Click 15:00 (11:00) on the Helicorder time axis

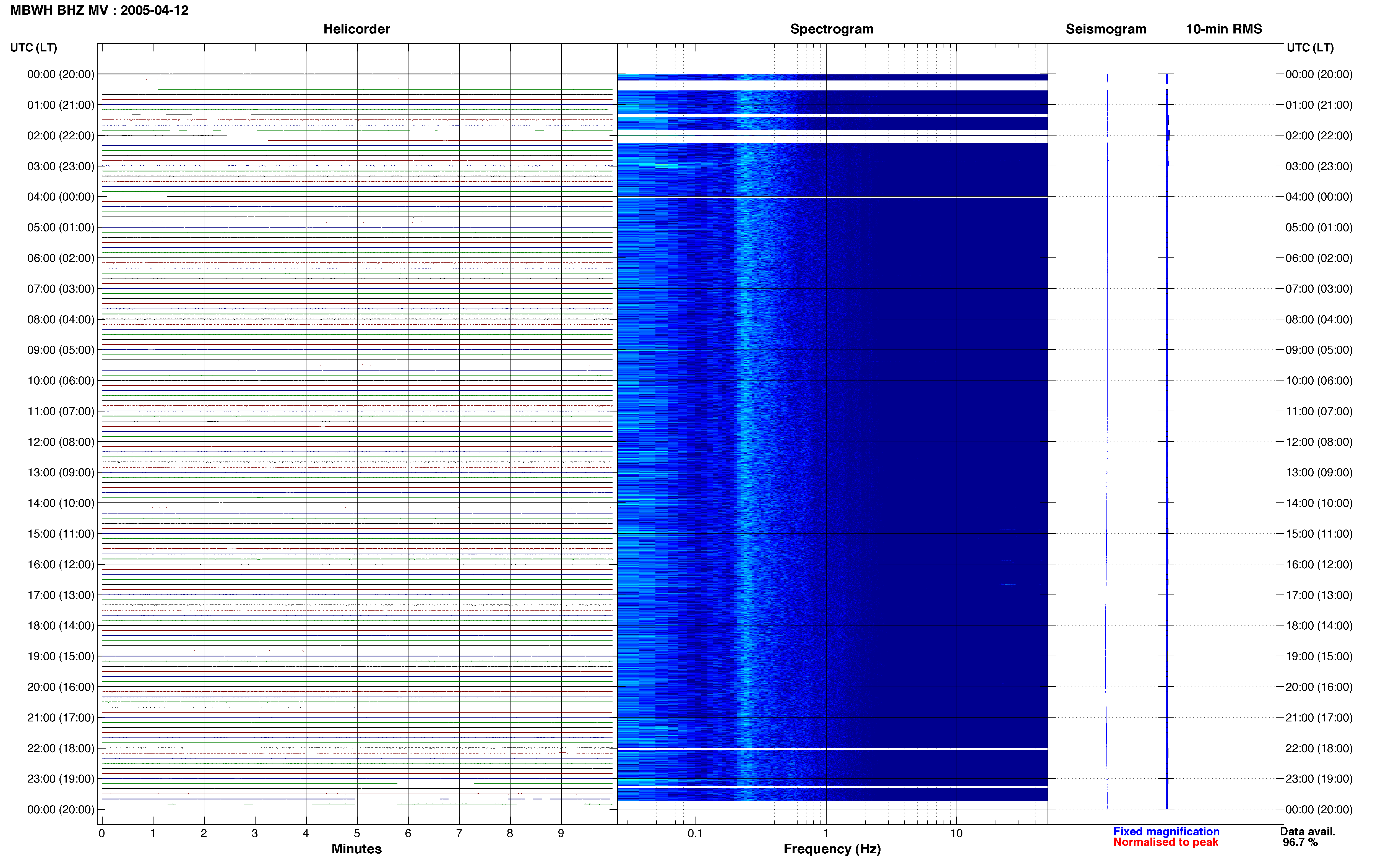pyautogui.click(x=61, y=534)
